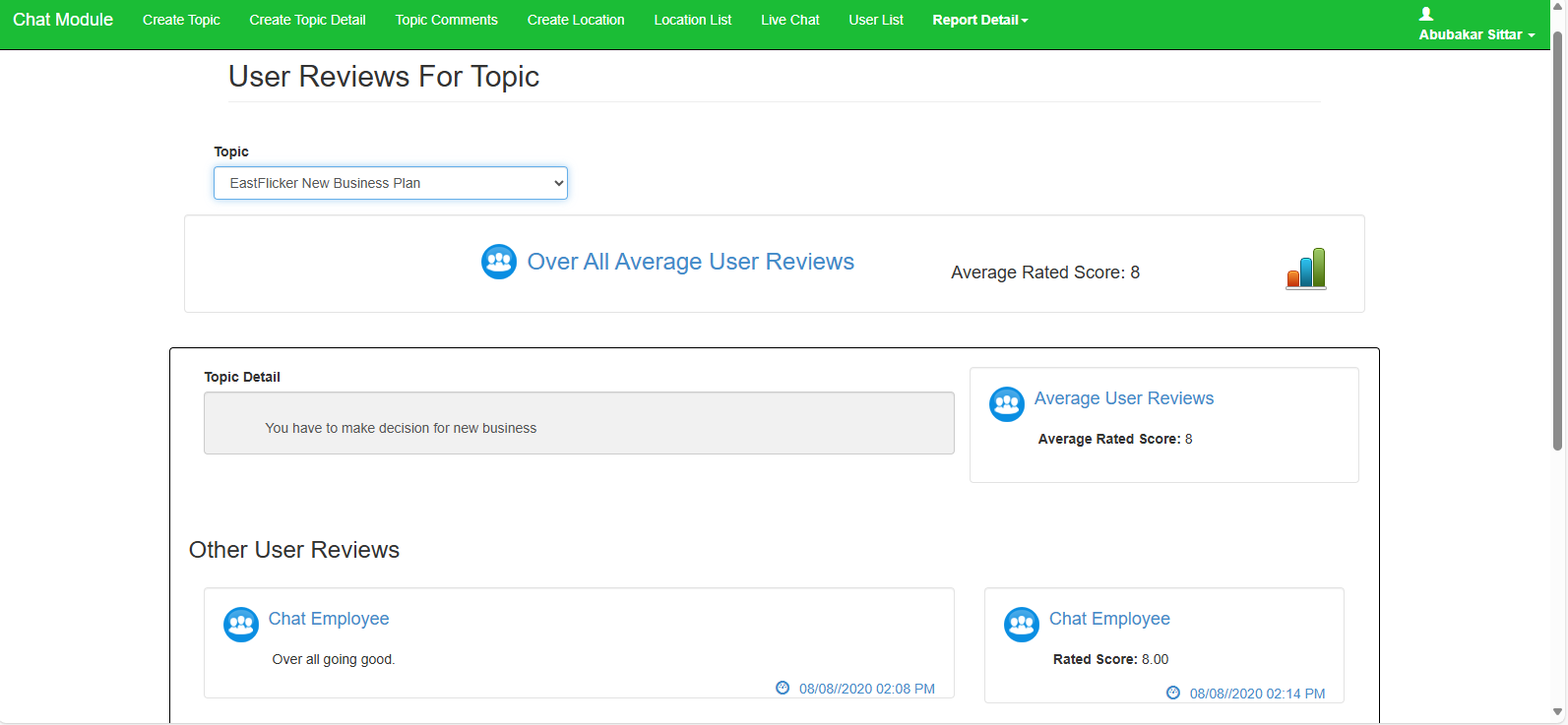1568x725 pixels.
Task: Click the bar chart icon beside average score
Action: click(1305, 269)
